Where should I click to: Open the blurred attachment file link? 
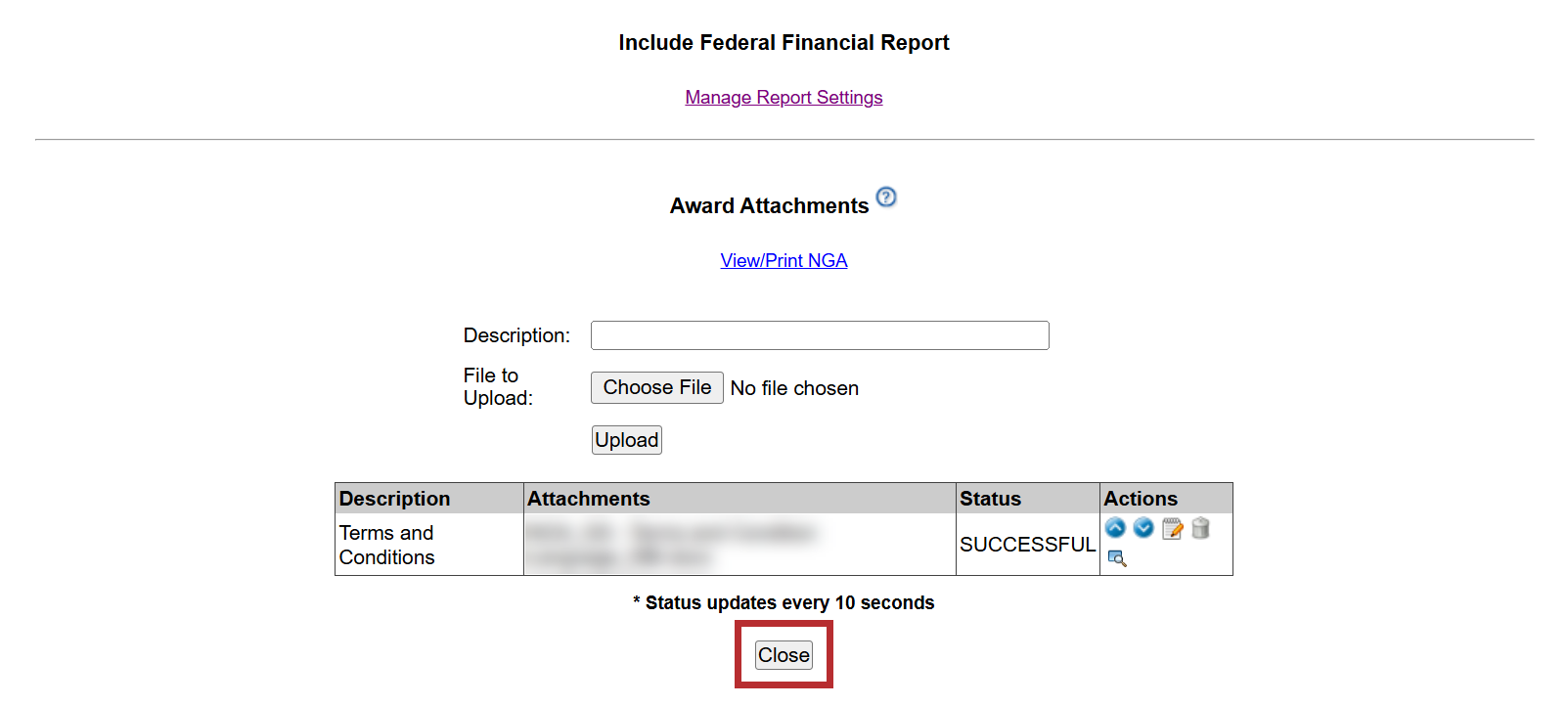point(671,534)
